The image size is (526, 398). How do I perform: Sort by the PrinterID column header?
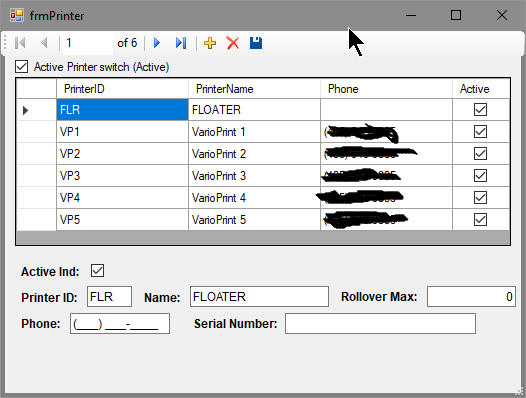point(122,89)
